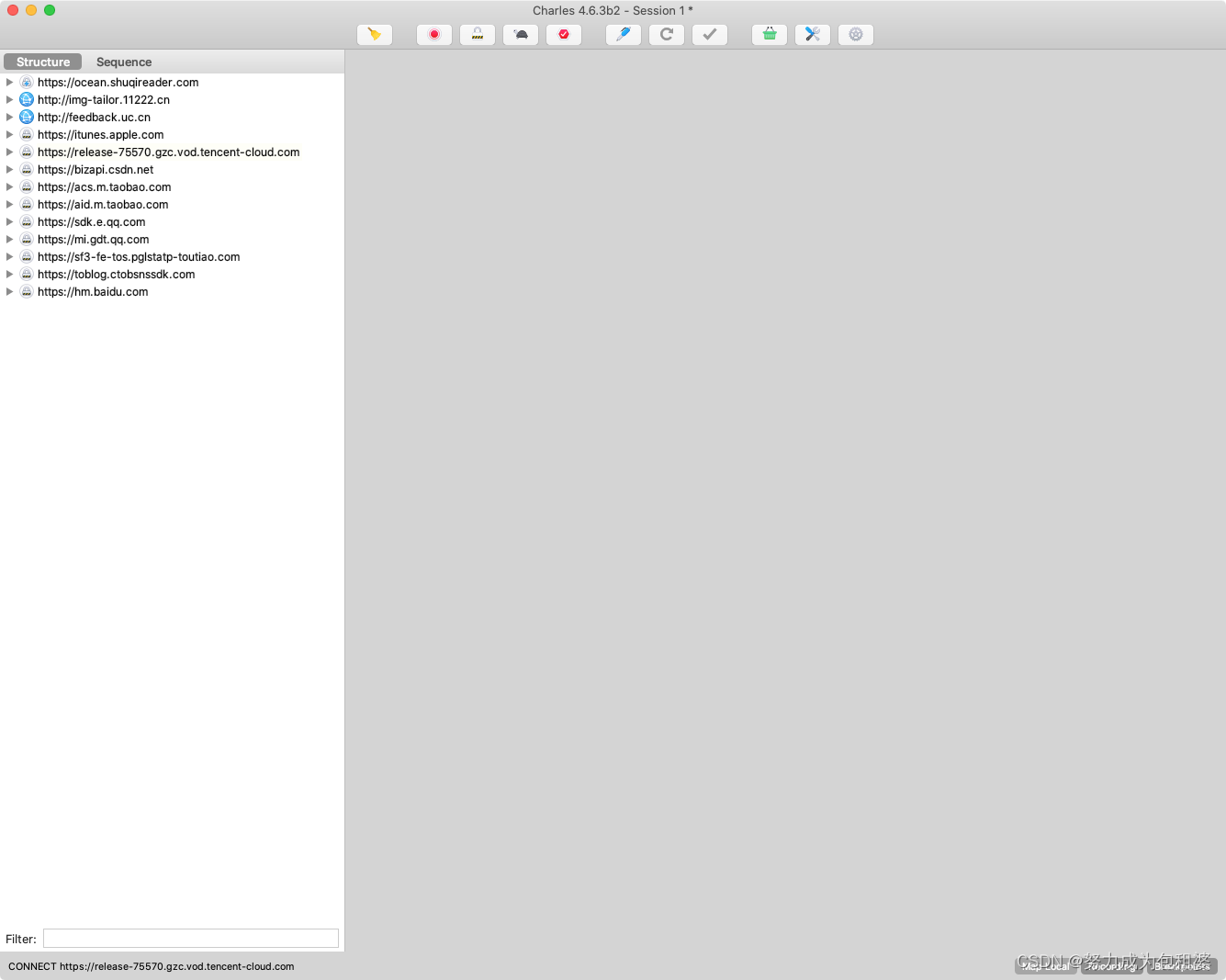Click host icon beside bizapi.csdn.net
1226x980 pixels.
27,169
